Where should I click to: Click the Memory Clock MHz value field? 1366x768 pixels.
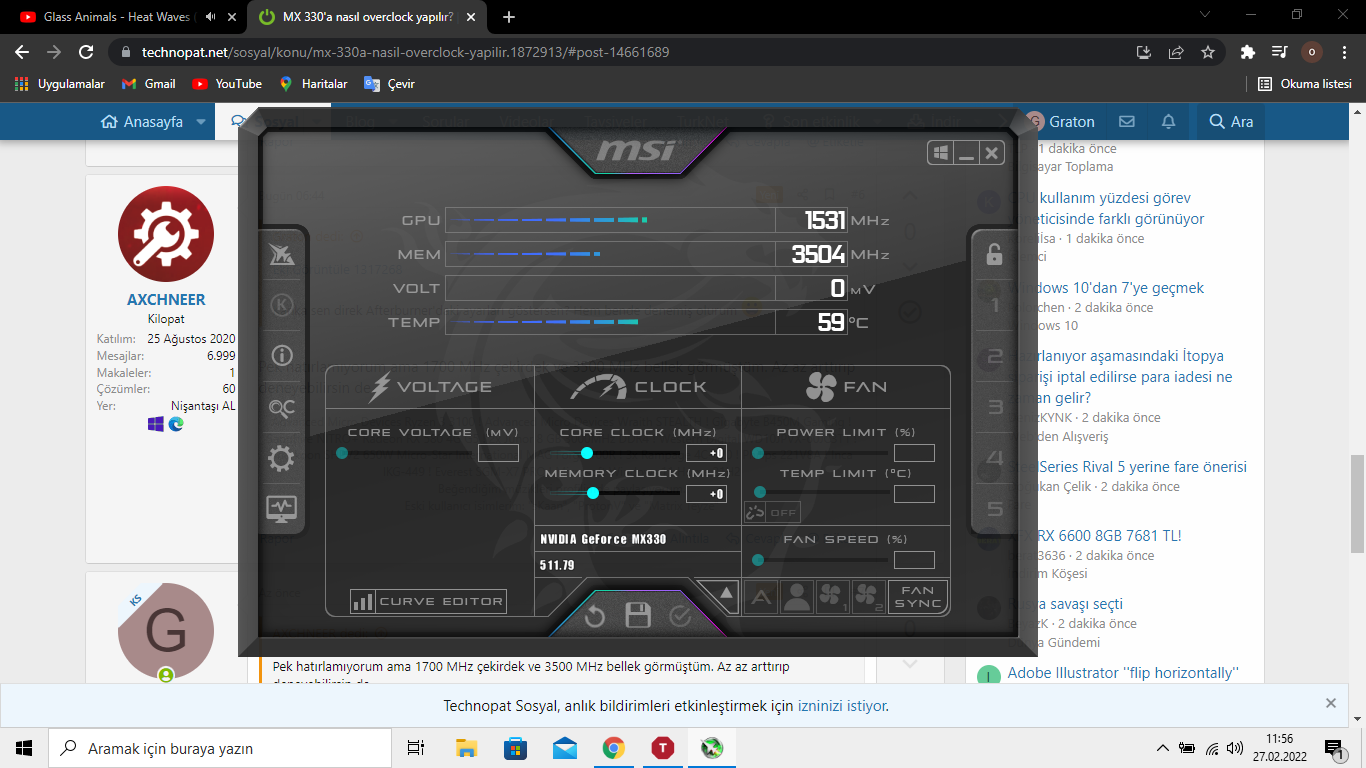pyautogui.click(x=706, y=493)
